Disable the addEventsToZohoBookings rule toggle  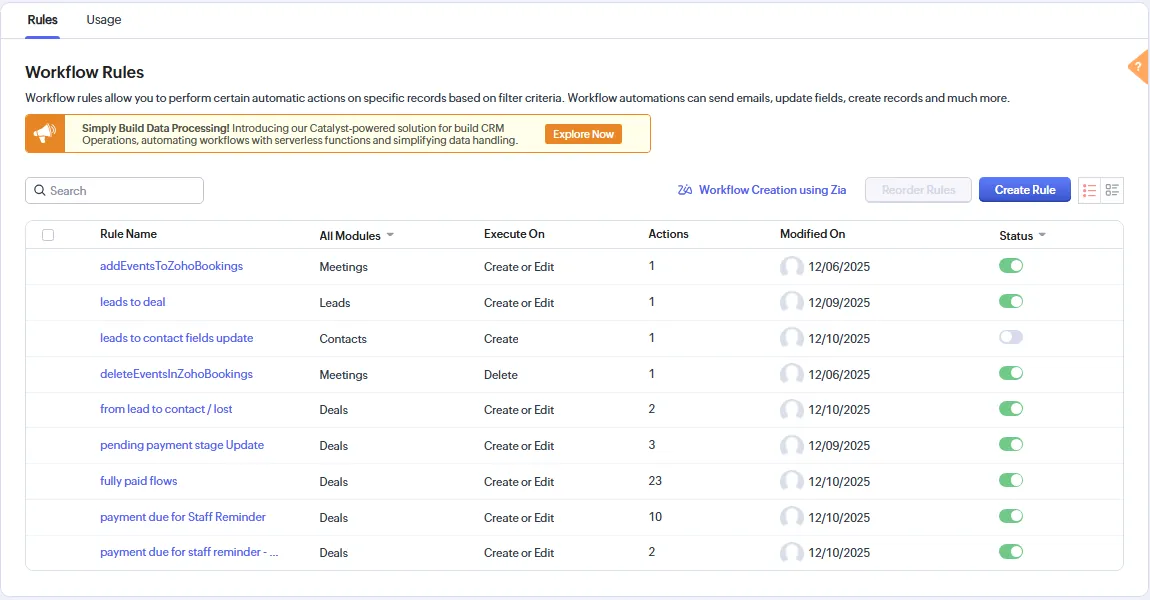pos(1011,266)
